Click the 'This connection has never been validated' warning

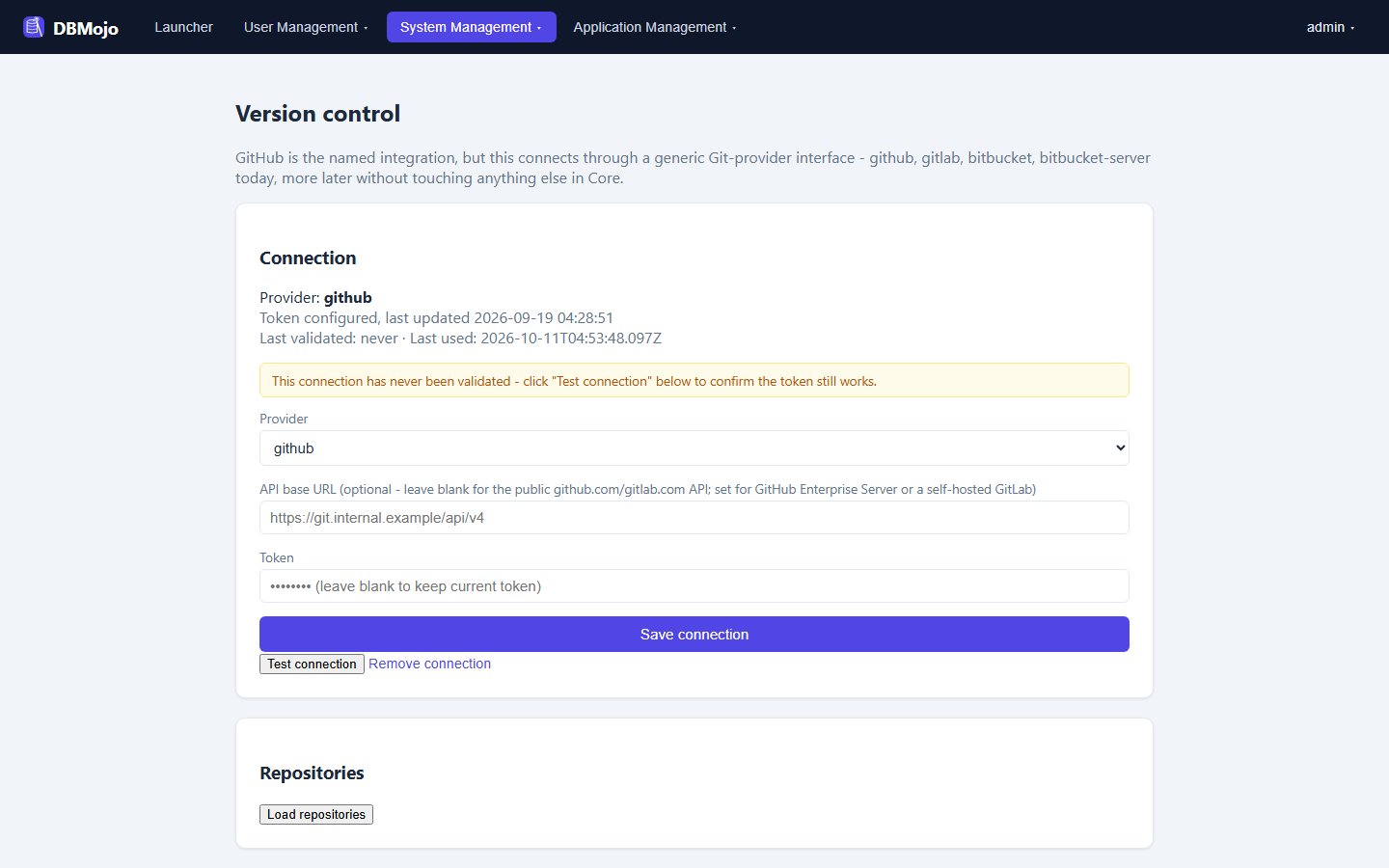[x=694, y=380]
